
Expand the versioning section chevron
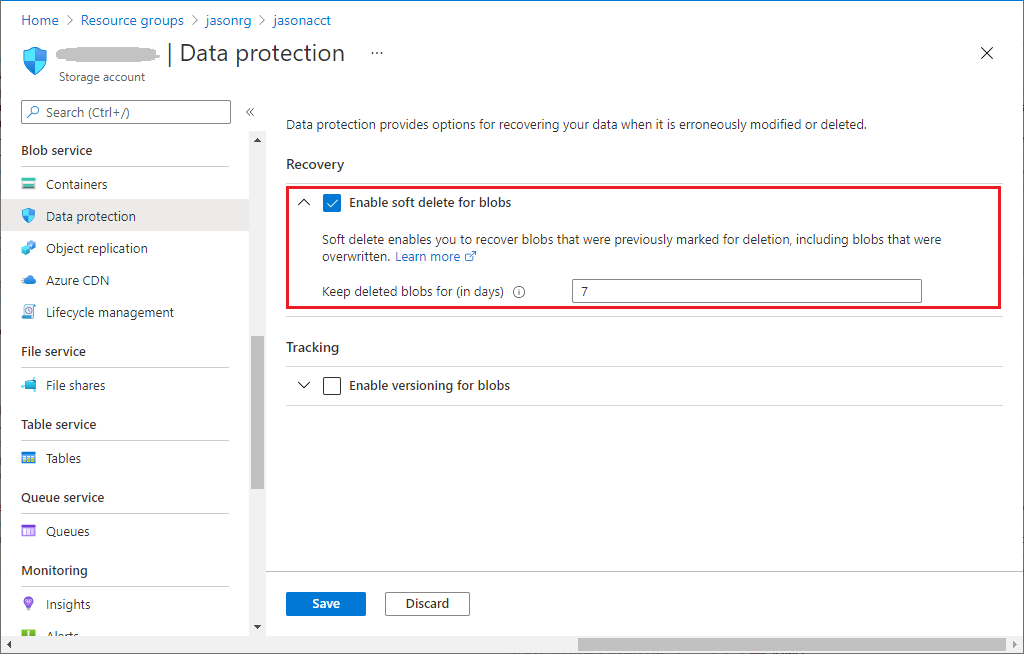[304, 386]
